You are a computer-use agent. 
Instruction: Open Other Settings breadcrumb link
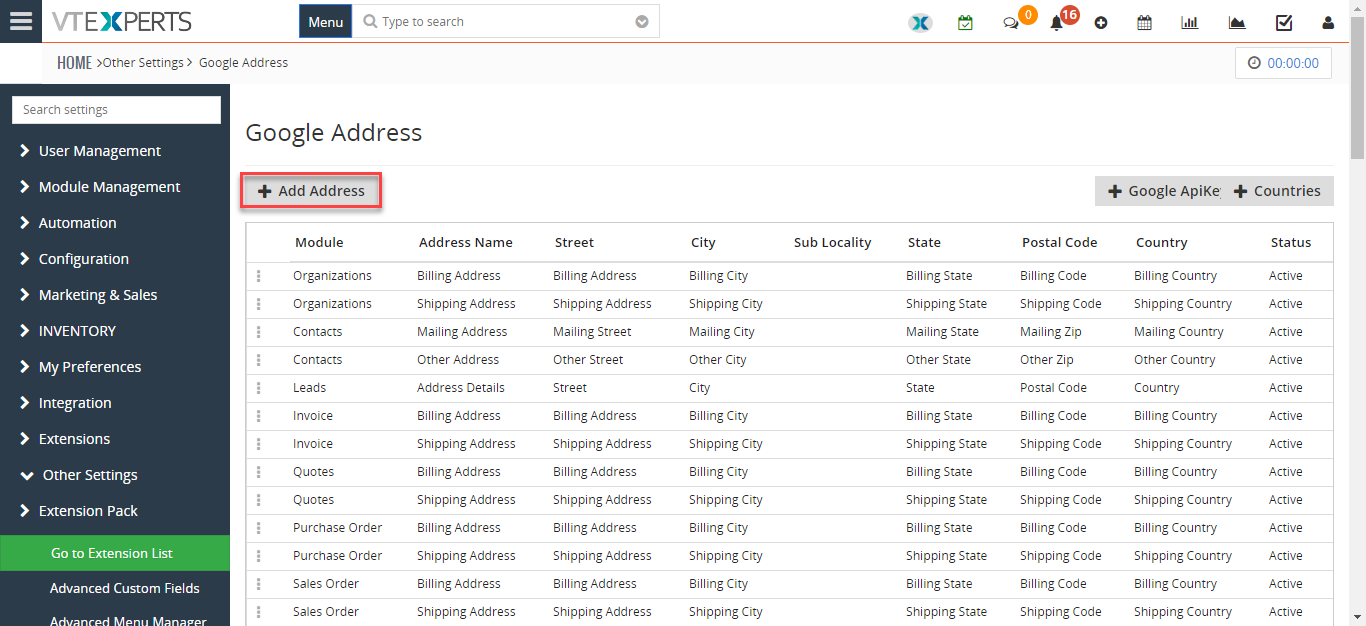click(x=143, y=62)
